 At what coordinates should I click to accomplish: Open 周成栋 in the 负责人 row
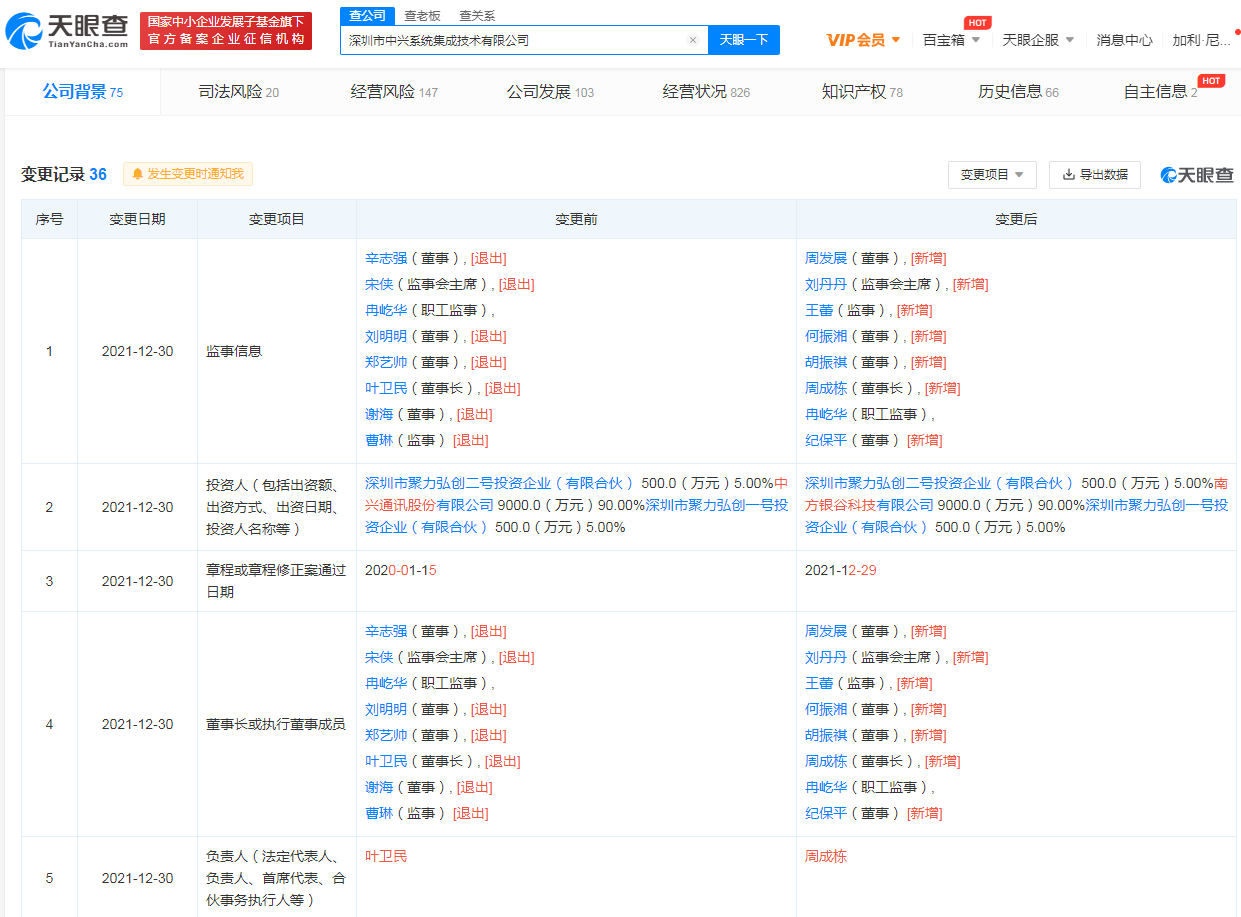826,856
